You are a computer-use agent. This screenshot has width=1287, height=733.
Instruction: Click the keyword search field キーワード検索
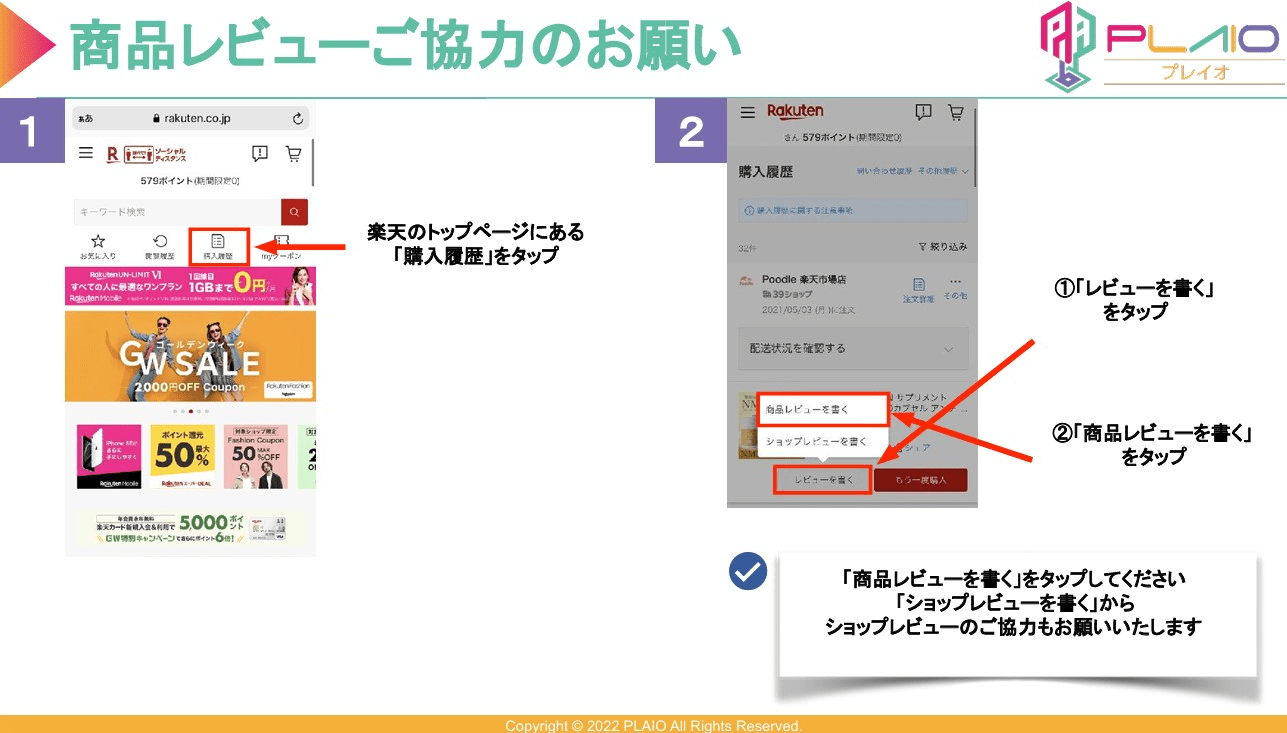(x=178, y=212)
